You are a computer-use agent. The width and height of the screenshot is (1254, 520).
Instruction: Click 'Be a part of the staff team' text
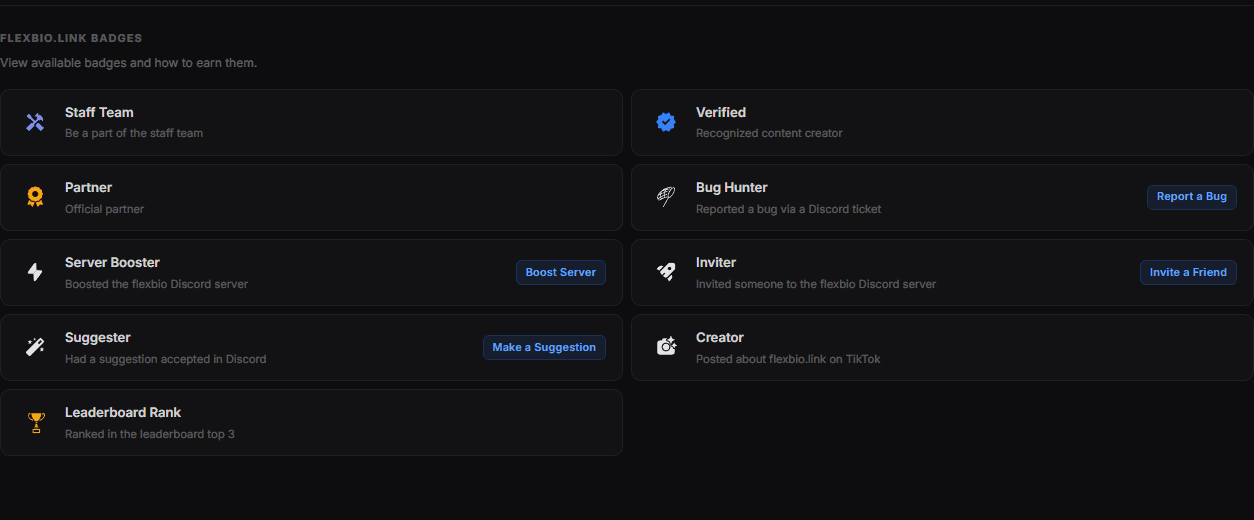134,133
